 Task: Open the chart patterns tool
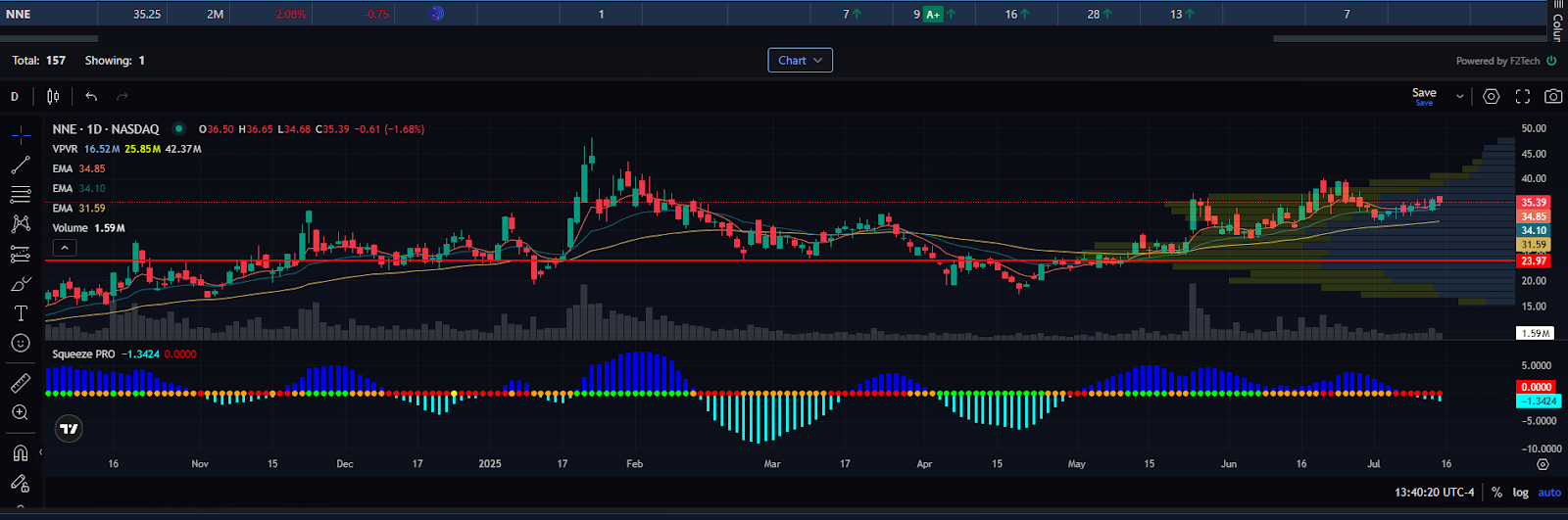(21, 224)
